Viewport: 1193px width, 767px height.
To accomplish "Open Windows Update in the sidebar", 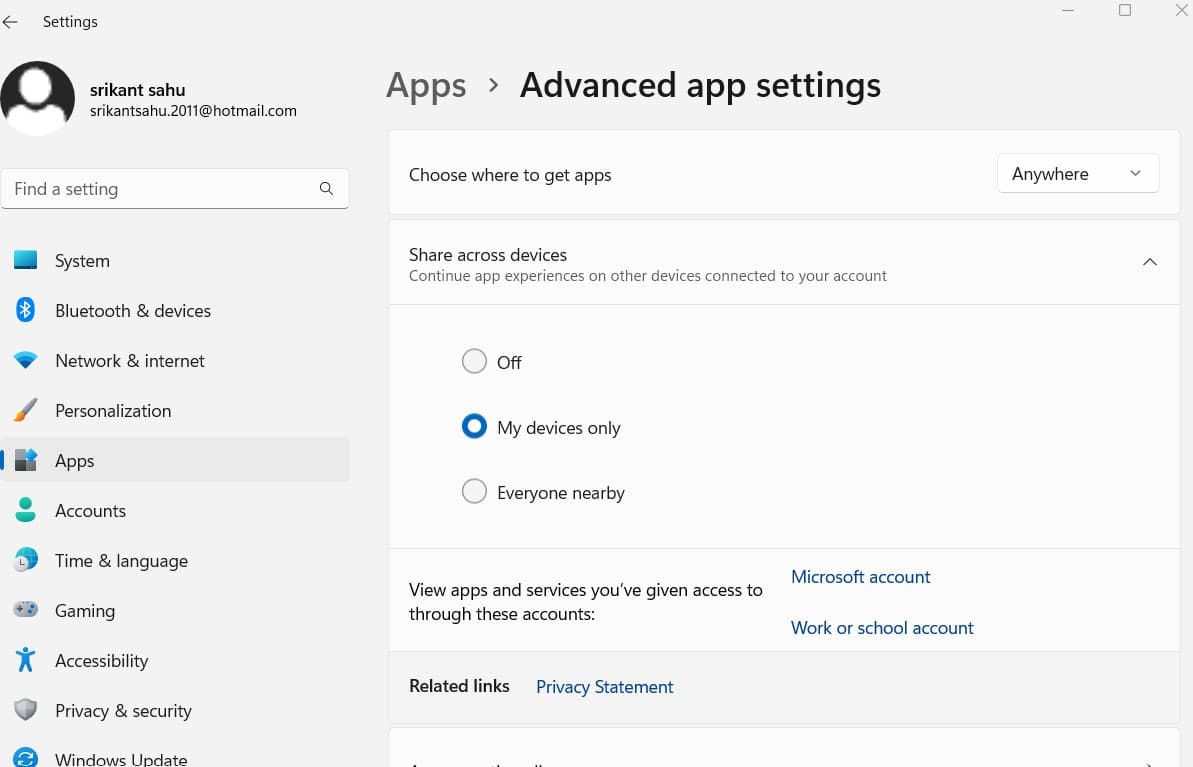I will tap(120, 758).
